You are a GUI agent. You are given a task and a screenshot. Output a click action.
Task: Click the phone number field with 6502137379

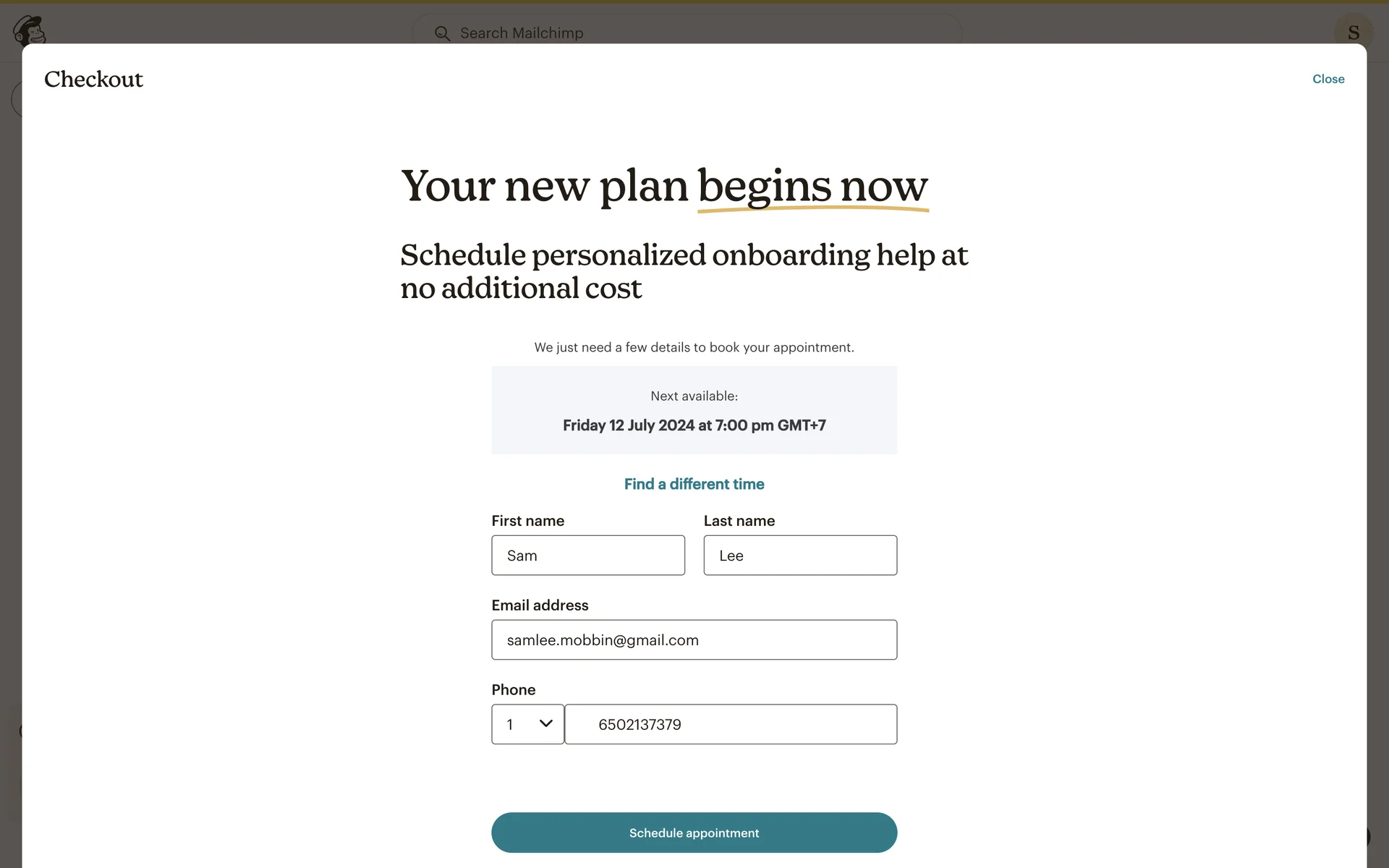tap(731, 724)
